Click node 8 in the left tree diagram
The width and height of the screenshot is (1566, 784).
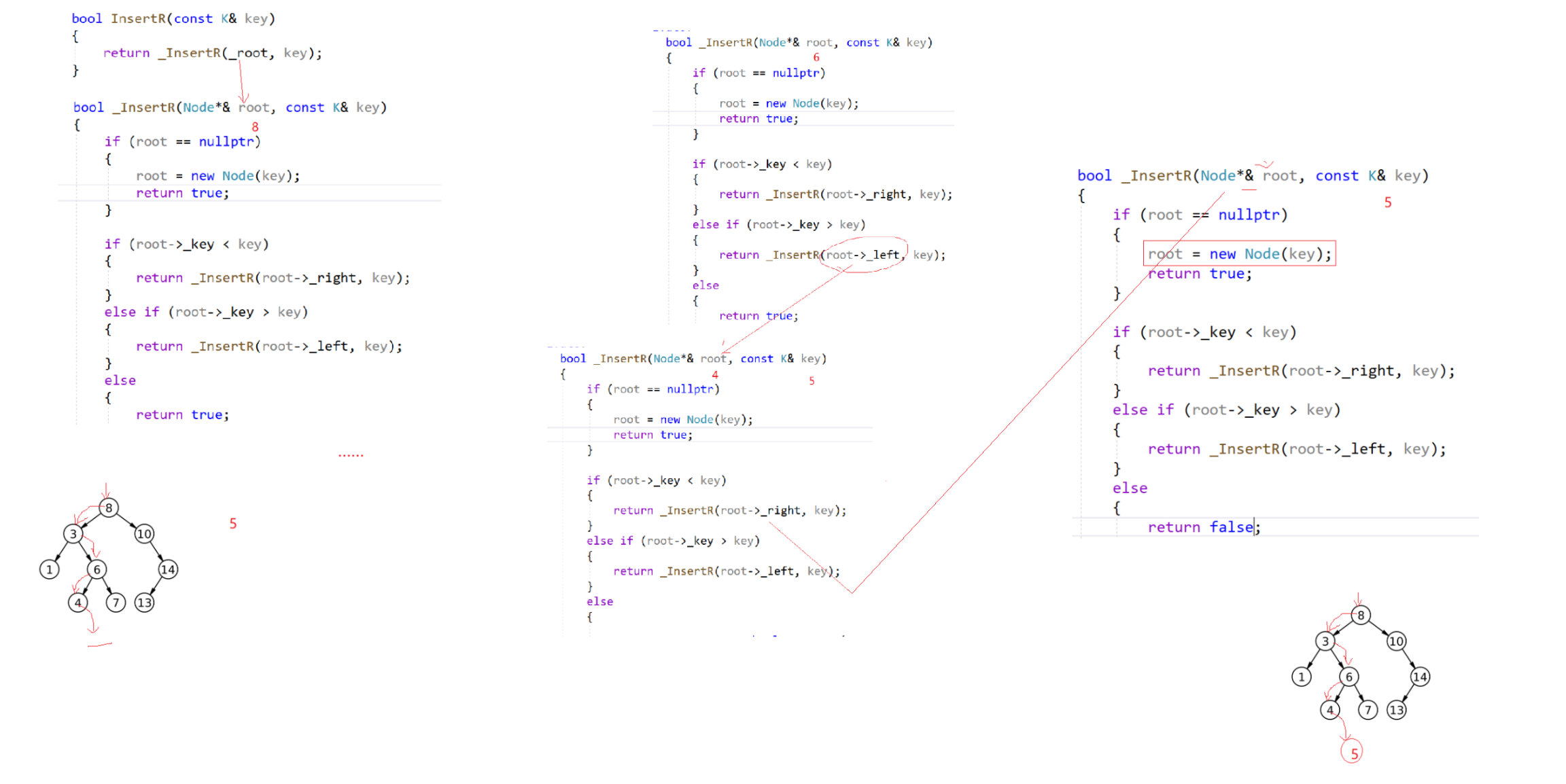coord(109,507)
